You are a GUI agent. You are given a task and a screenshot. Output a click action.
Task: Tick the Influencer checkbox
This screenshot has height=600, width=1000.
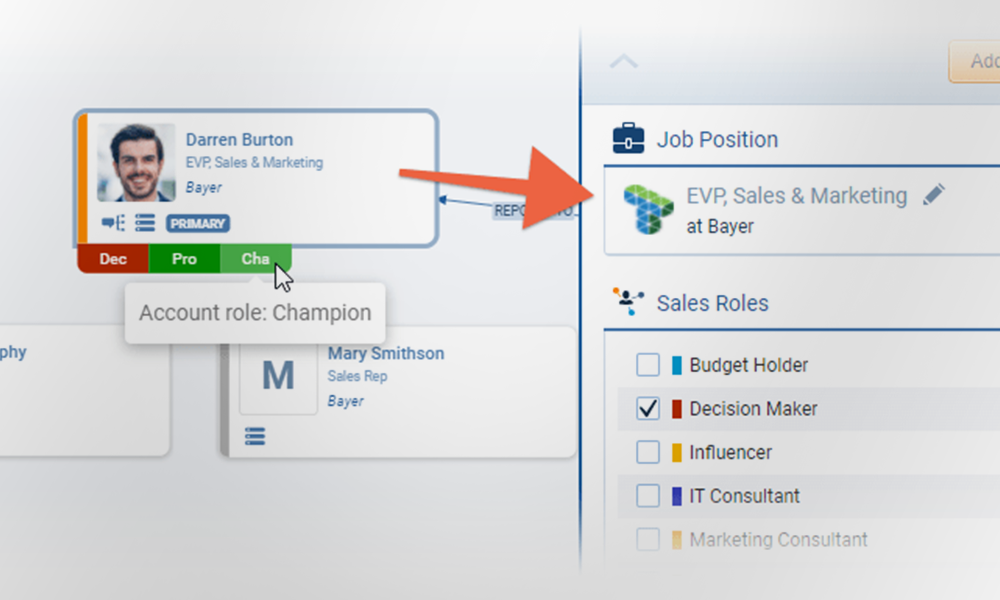(x=648, y=452)
